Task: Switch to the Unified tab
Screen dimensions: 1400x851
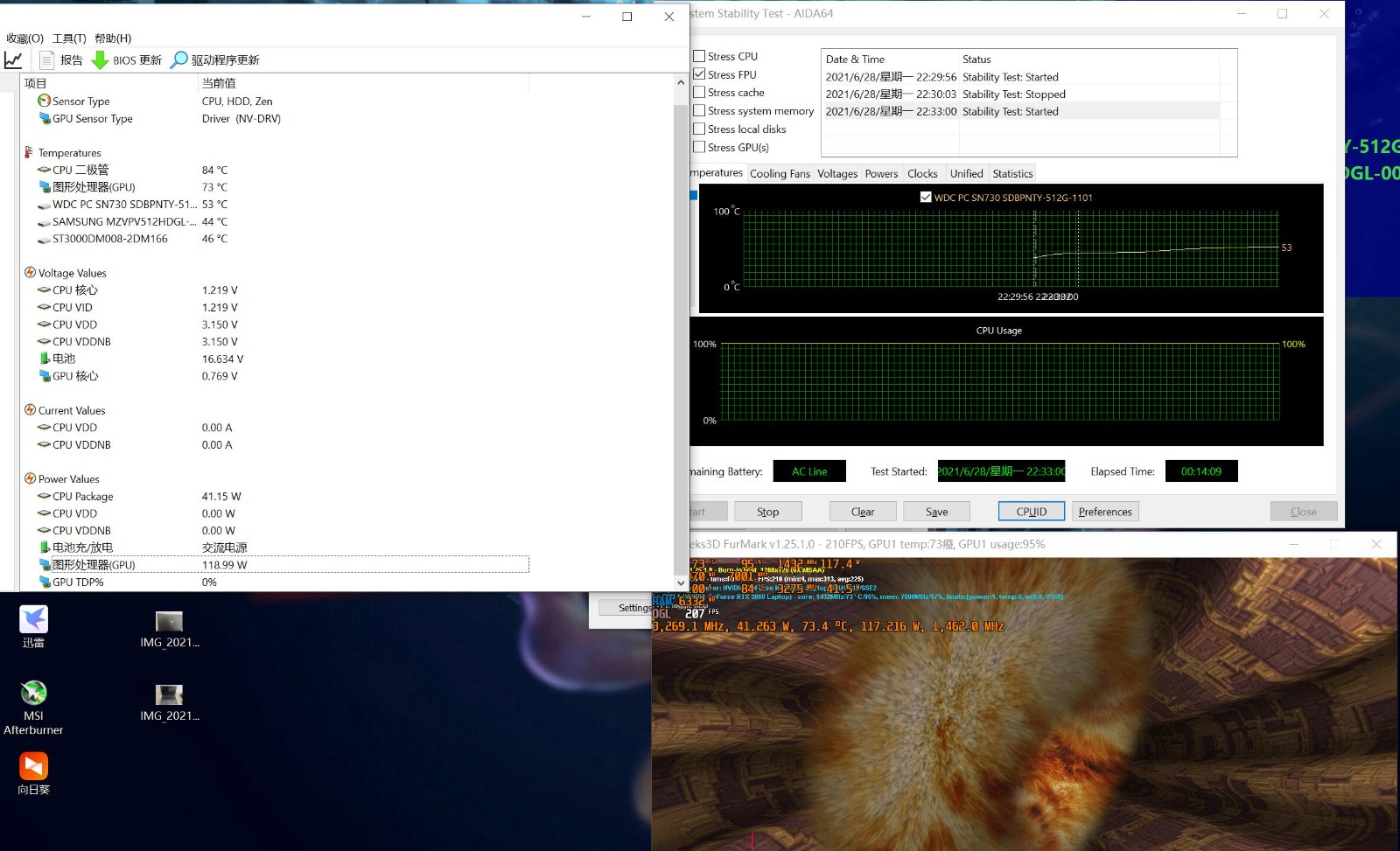Action: coord(966,173)
